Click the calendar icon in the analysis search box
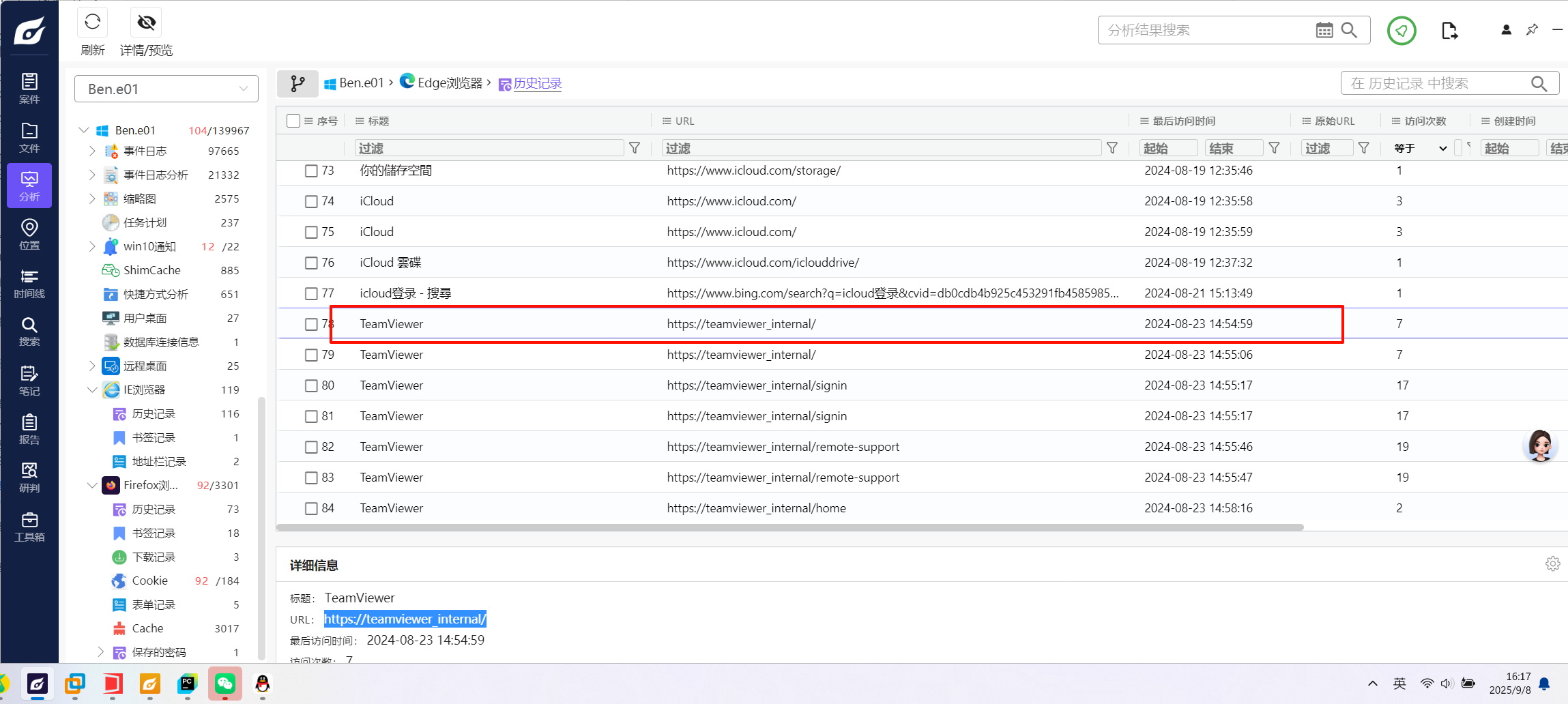This screenshot has height=704, width=1568. [x=1324, y=30]
